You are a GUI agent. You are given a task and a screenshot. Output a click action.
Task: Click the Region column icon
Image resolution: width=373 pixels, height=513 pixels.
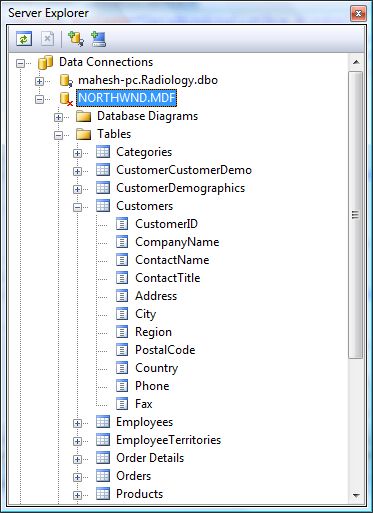(122, 332)
